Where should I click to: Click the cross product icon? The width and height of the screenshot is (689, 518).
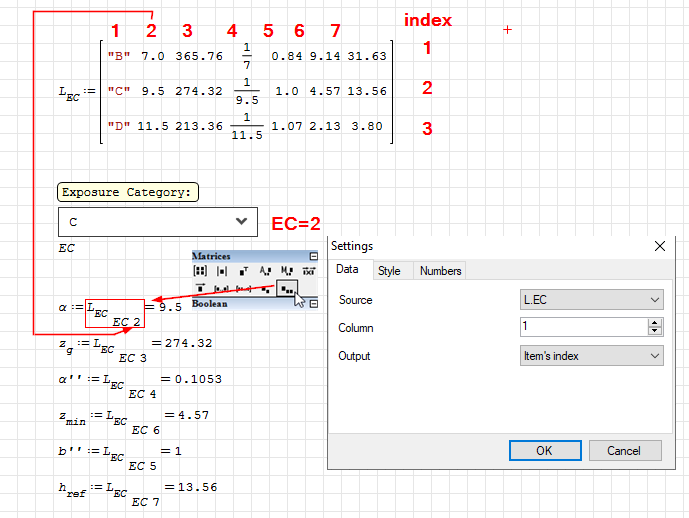coord(310,271)
